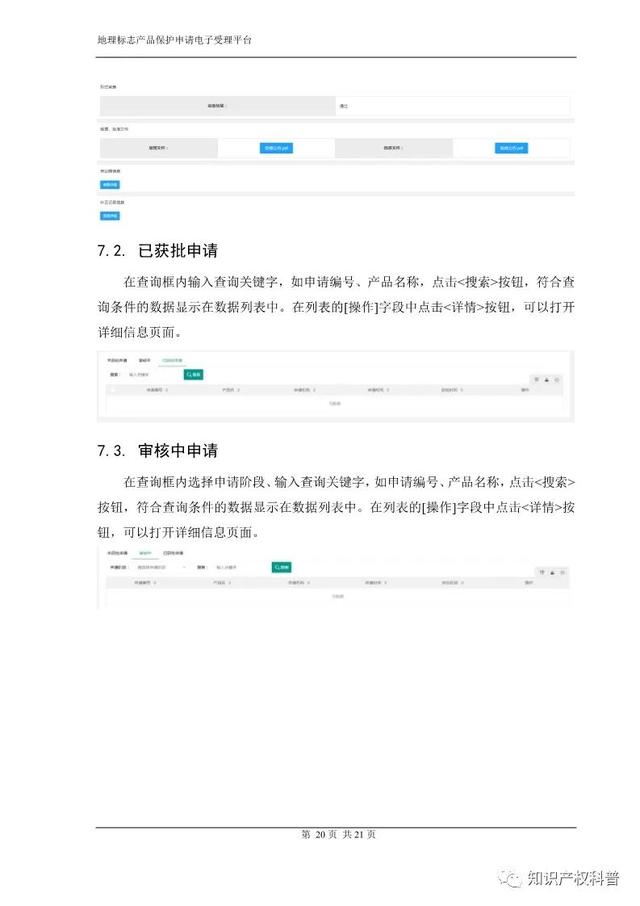Click the 操作 column header in the 7.3 table
Viewport: 640px width, 906px height.
coord(529,582)
